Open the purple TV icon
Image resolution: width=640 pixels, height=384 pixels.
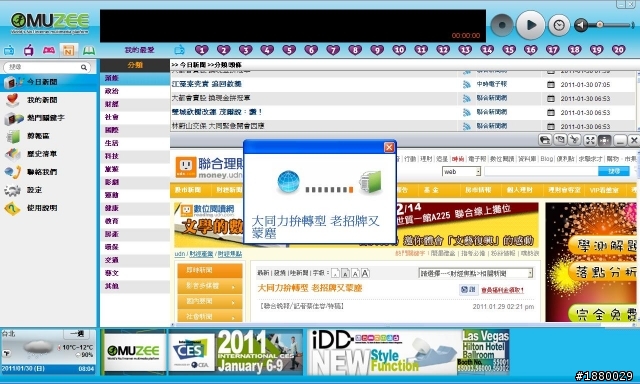[x=29, y=50]
